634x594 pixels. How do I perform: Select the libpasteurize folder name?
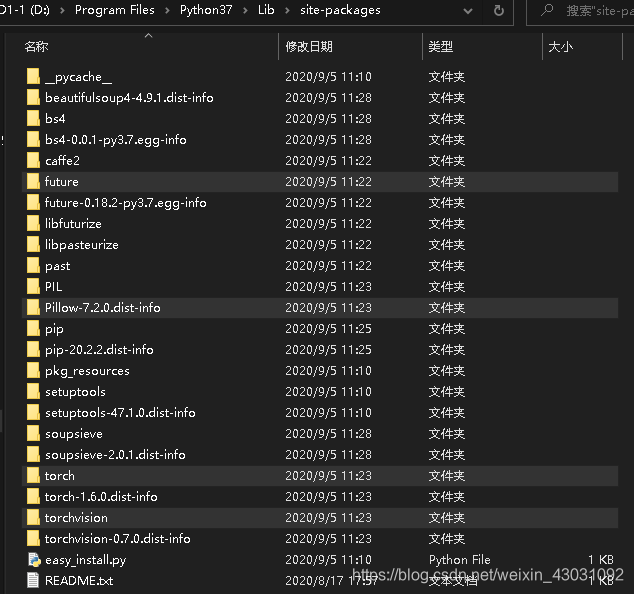tap(82, 245)
